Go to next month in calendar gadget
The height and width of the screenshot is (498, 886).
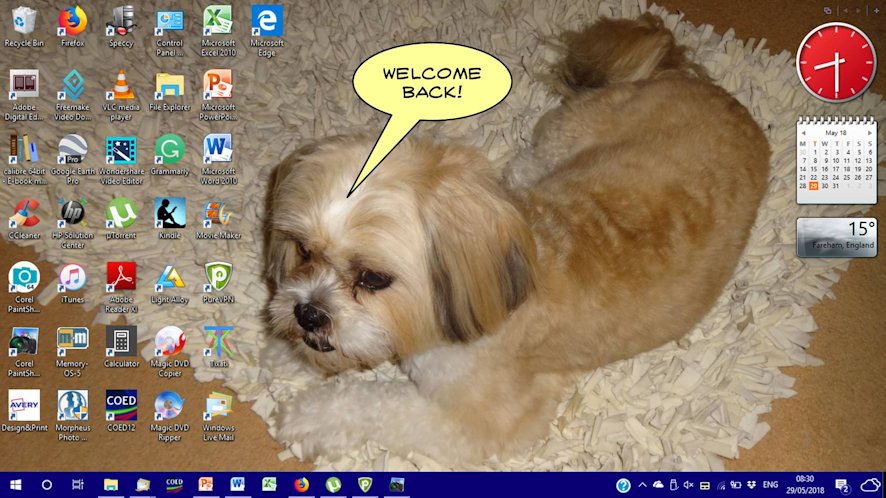click(869, 132)
